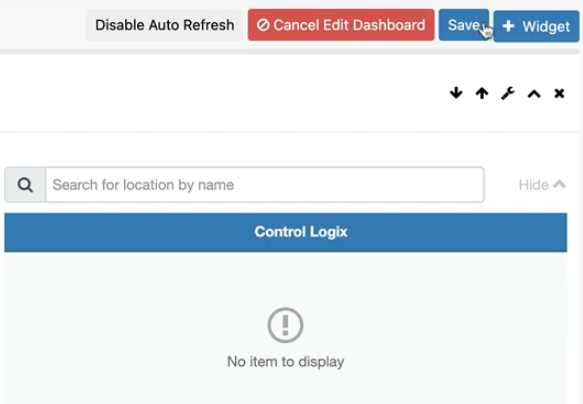The image size is (583, 404).
Task: Click the No item to display message
Action: point(286,361)
